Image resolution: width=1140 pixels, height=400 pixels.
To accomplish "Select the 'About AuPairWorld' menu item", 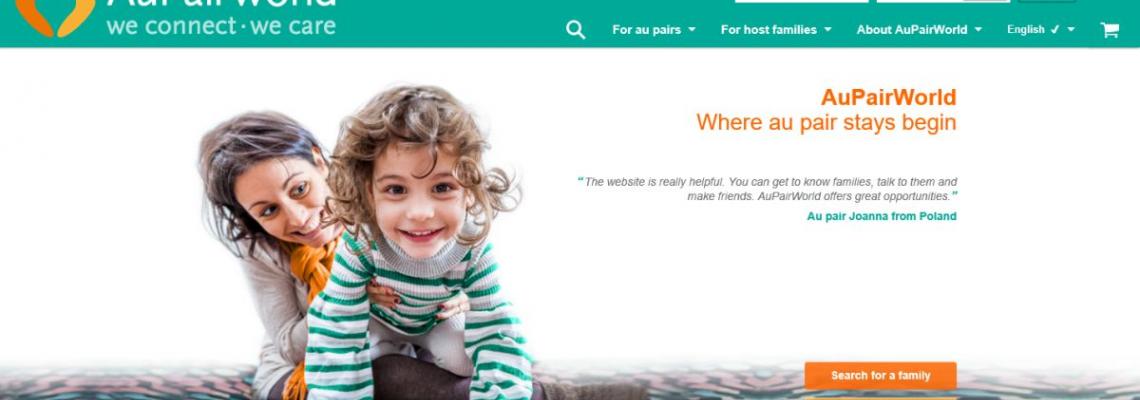I will coord(912,30).
